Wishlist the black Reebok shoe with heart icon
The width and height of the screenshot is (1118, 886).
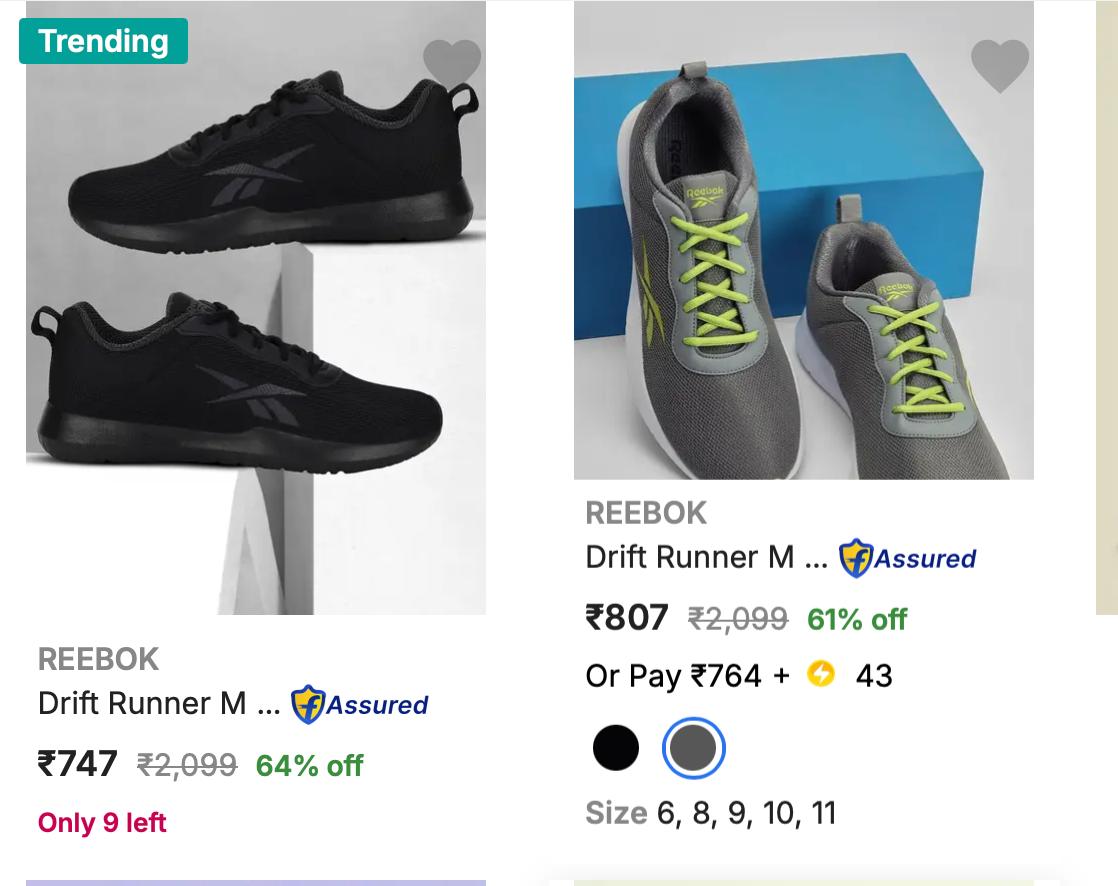452,62
